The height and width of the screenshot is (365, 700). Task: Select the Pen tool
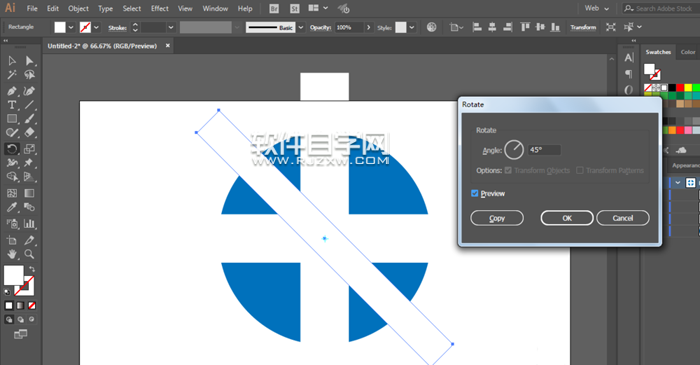coord(12,91)
